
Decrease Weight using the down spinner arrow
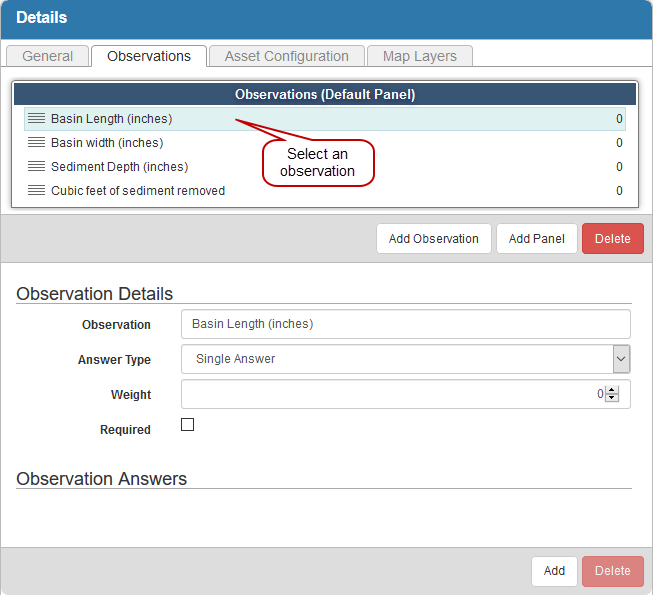point(612,398)
